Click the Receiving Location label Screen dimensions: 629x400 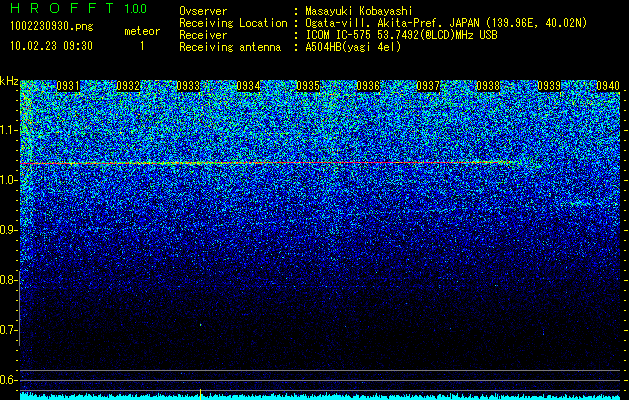(233, 23)
